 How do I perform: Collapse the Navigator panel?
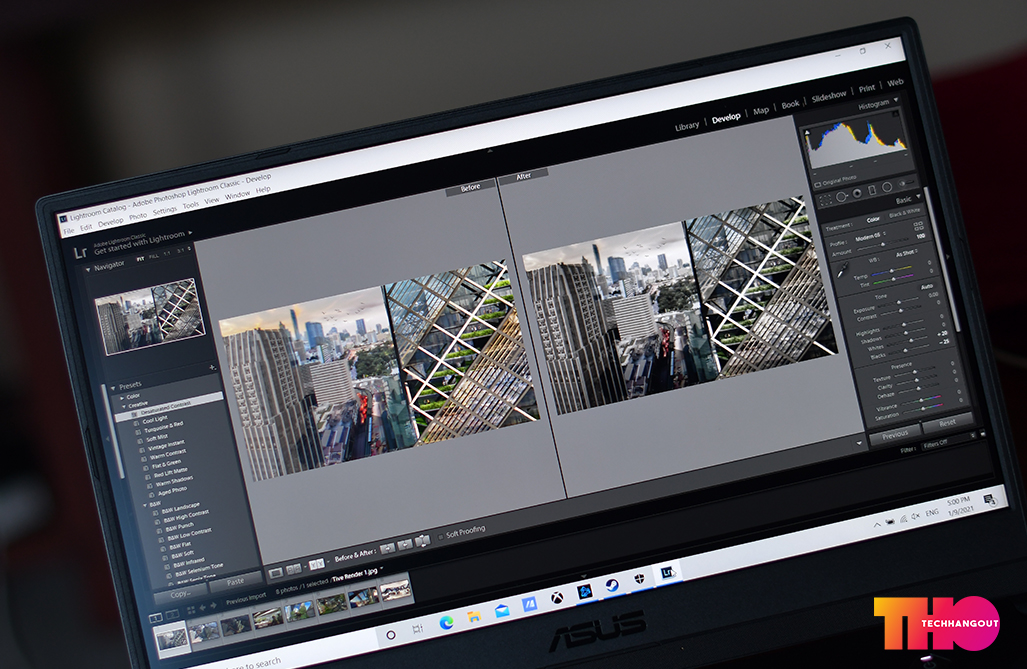88,269
